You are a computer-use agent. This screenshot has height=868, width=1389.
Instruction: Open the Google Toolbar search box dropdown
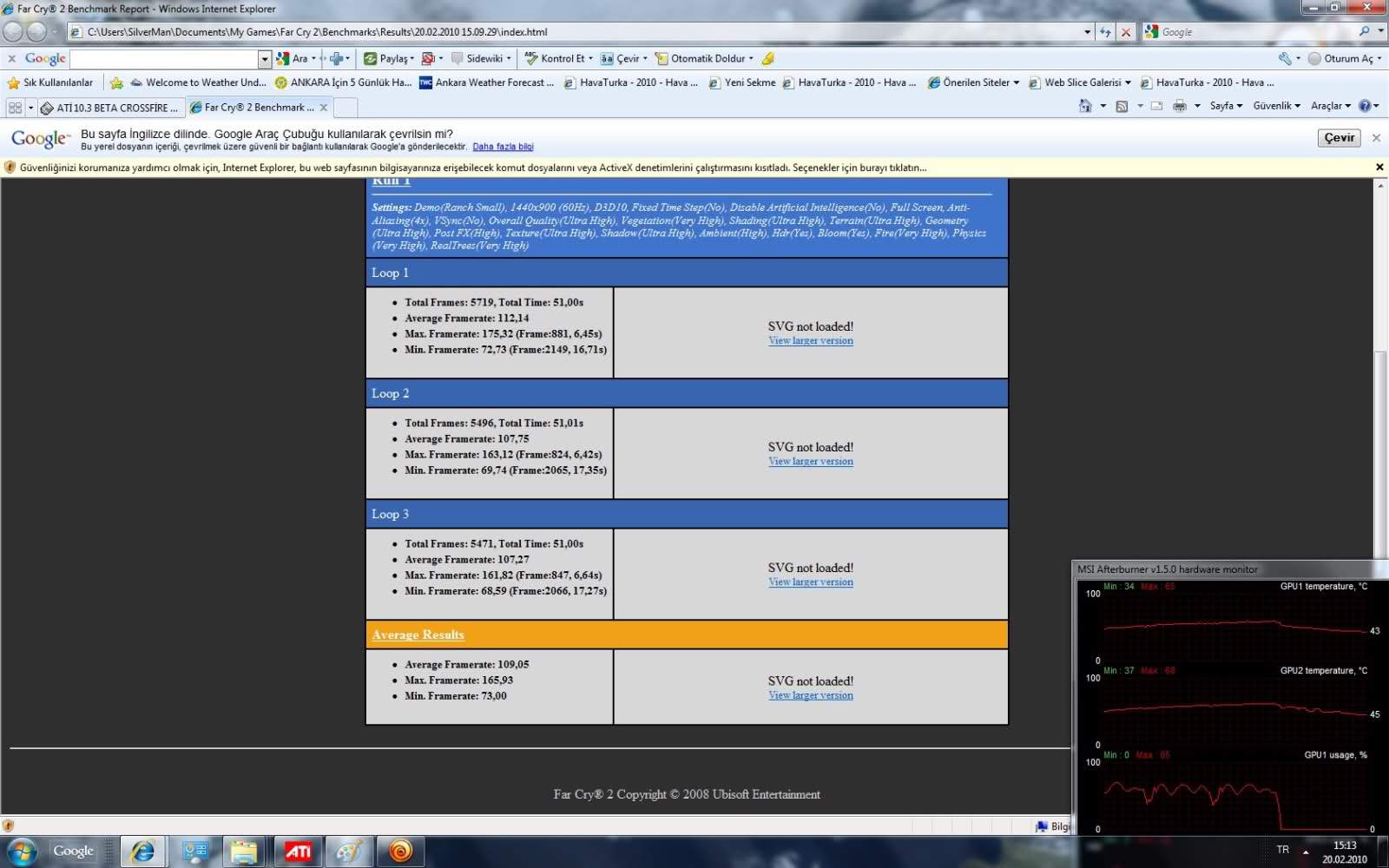(x=265, y=58)
